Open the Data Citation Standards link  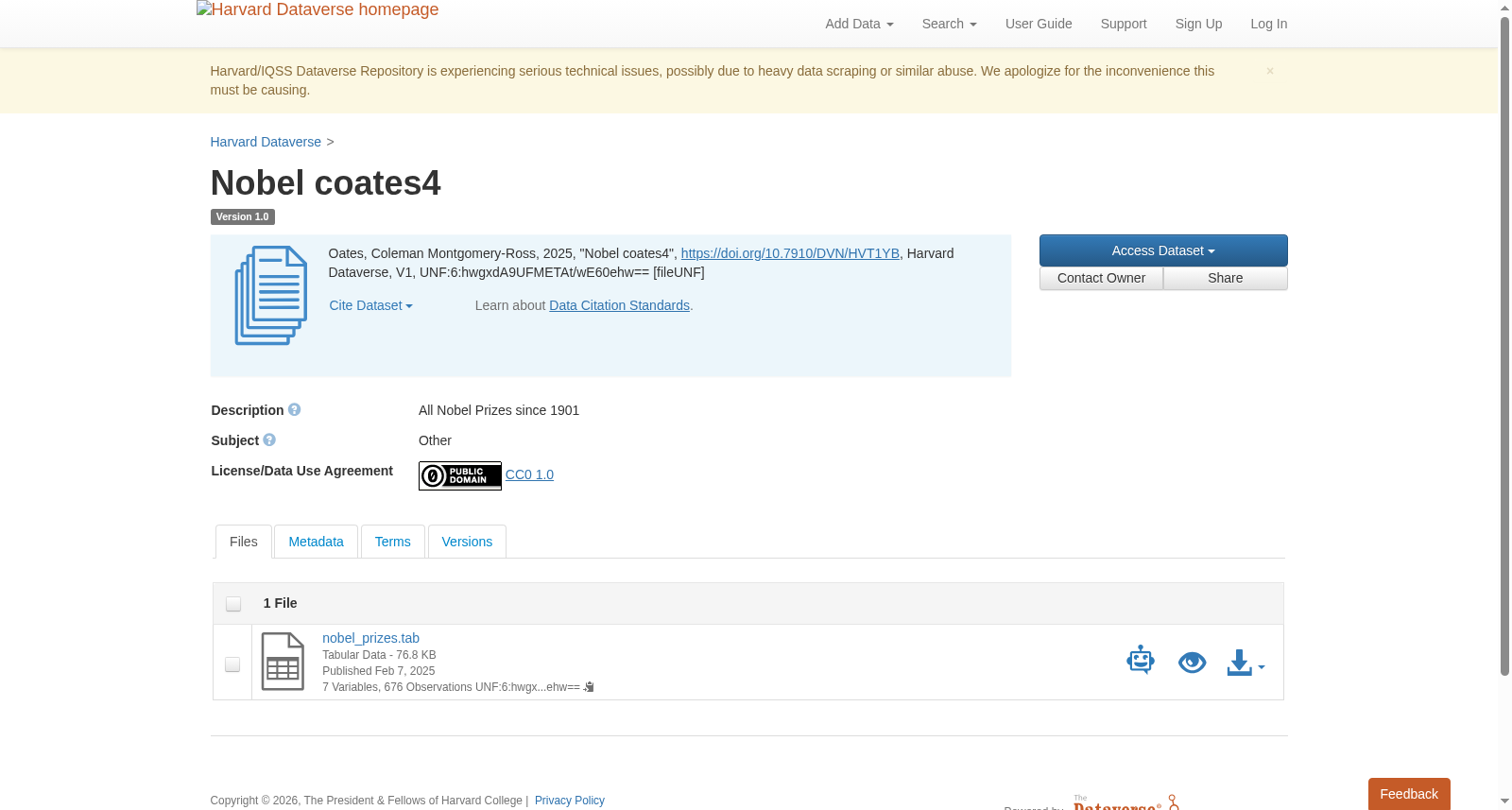point(619,305)
